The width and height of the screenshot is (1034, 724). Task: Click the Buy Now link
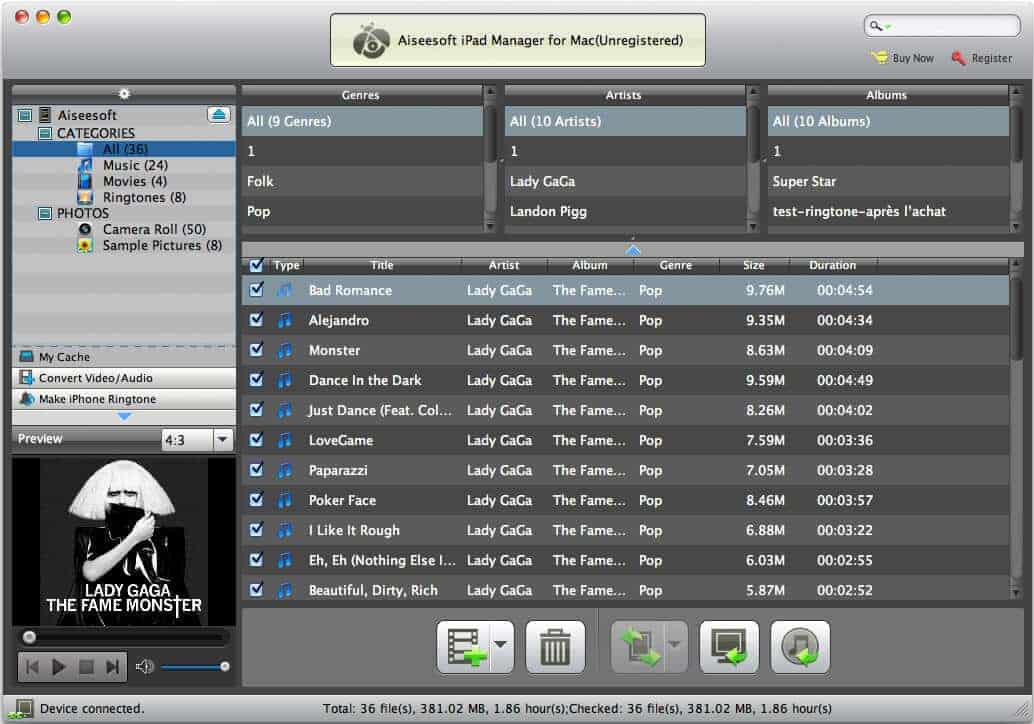(903, 58)
